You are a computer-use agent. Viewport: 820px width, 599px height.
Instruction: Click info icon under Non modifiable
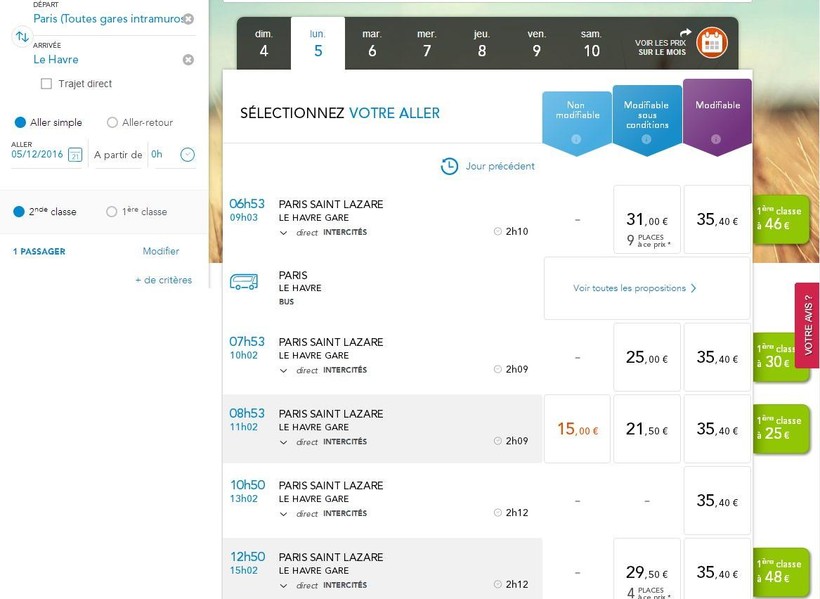click(x=576, y=139)
